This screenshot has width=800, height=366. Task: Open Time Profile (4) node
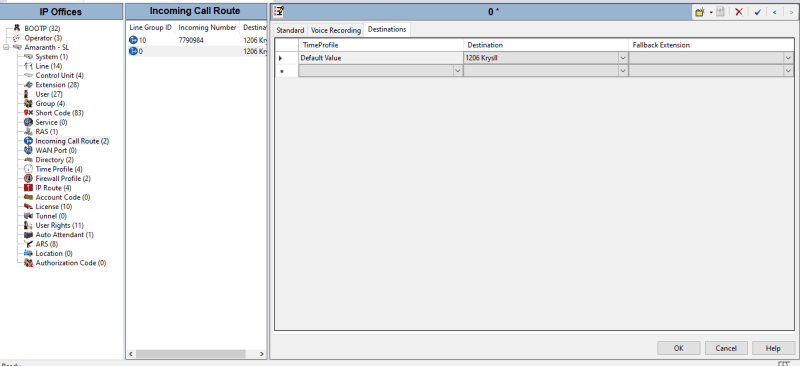(59, 169)
